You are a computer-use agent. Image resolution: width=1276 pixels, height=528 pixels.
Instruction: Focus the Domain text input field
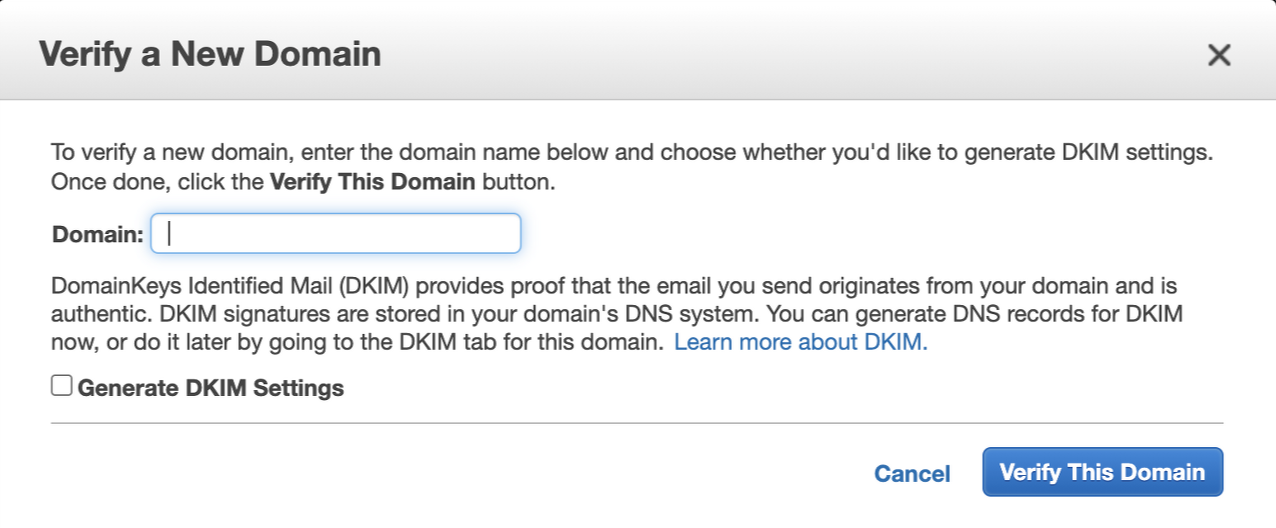pyautogui.click(x=335, y=234)
